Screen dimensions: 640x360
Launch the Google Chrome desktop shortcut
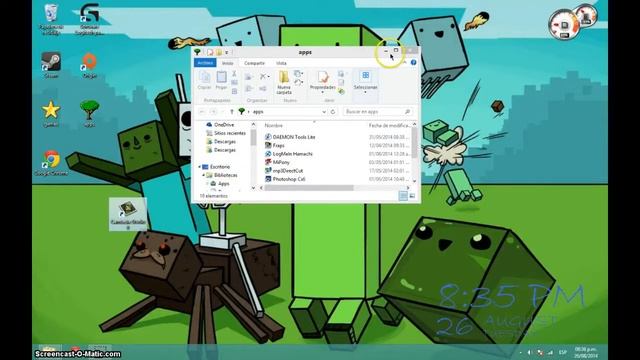[51, 162]
